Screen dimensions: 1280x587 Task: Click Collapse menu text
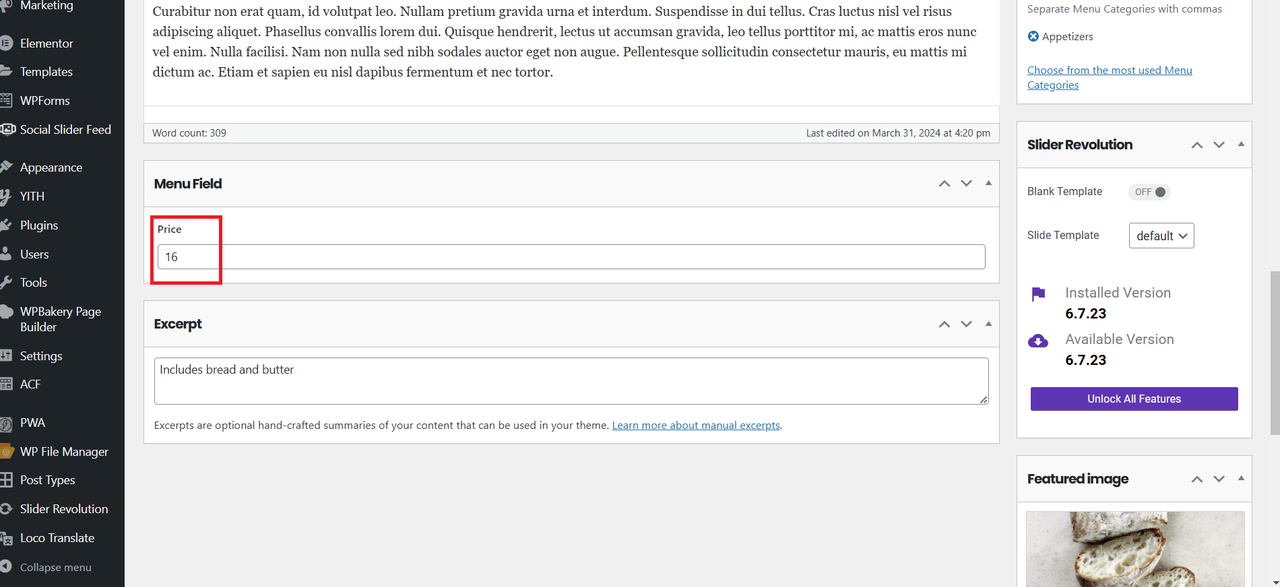click(56, 567)
